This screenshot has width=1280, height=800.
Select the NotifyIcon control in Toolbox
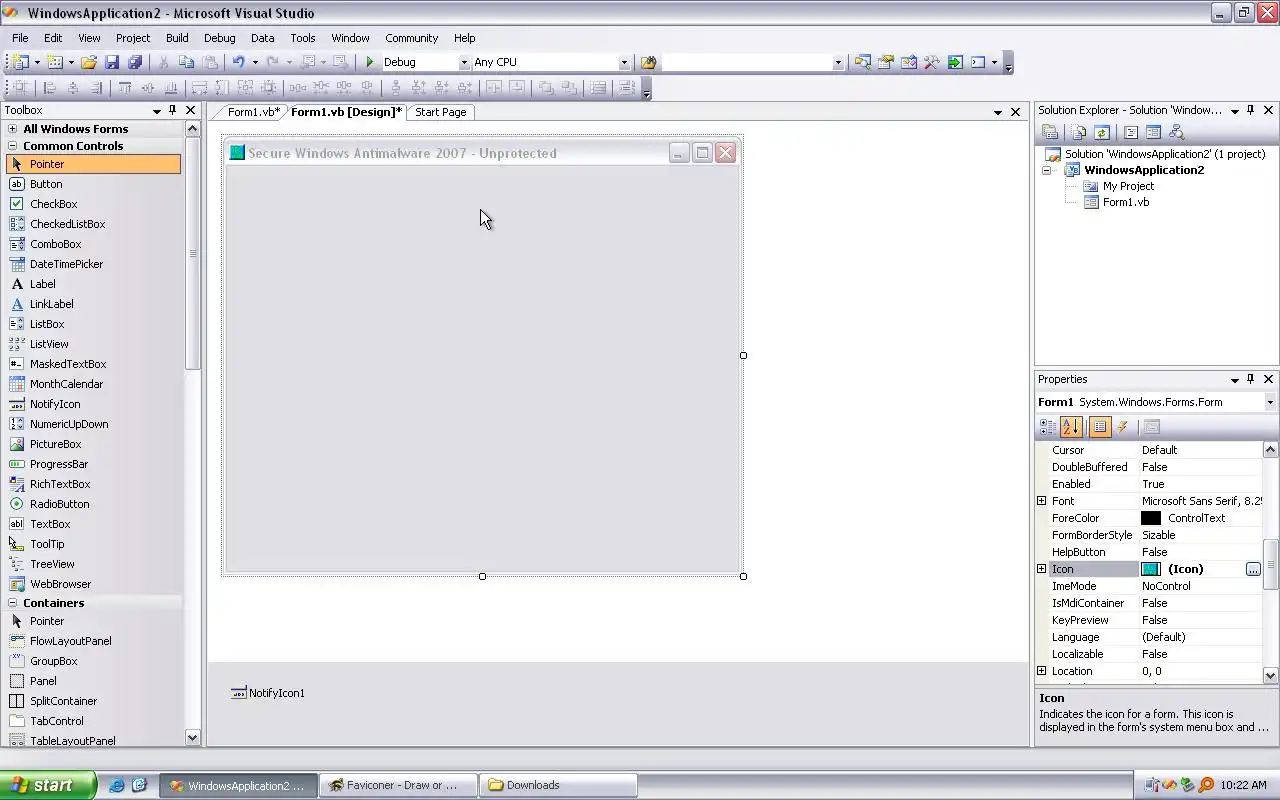coord(93,404)
